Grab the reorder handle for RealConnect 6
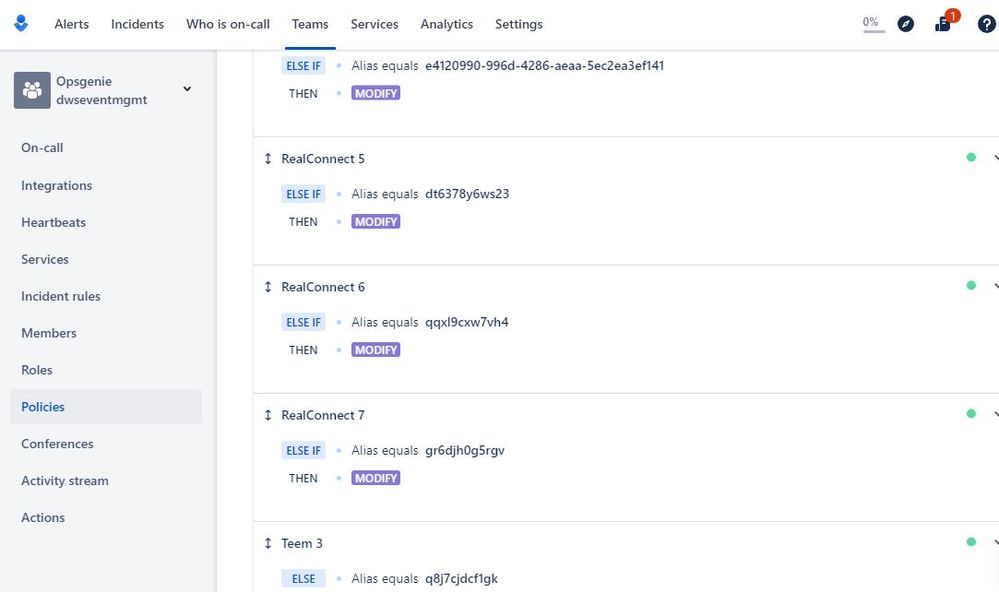Image resolution: width=999 pixels, height=592 pixels. click(x=268, y=287)
